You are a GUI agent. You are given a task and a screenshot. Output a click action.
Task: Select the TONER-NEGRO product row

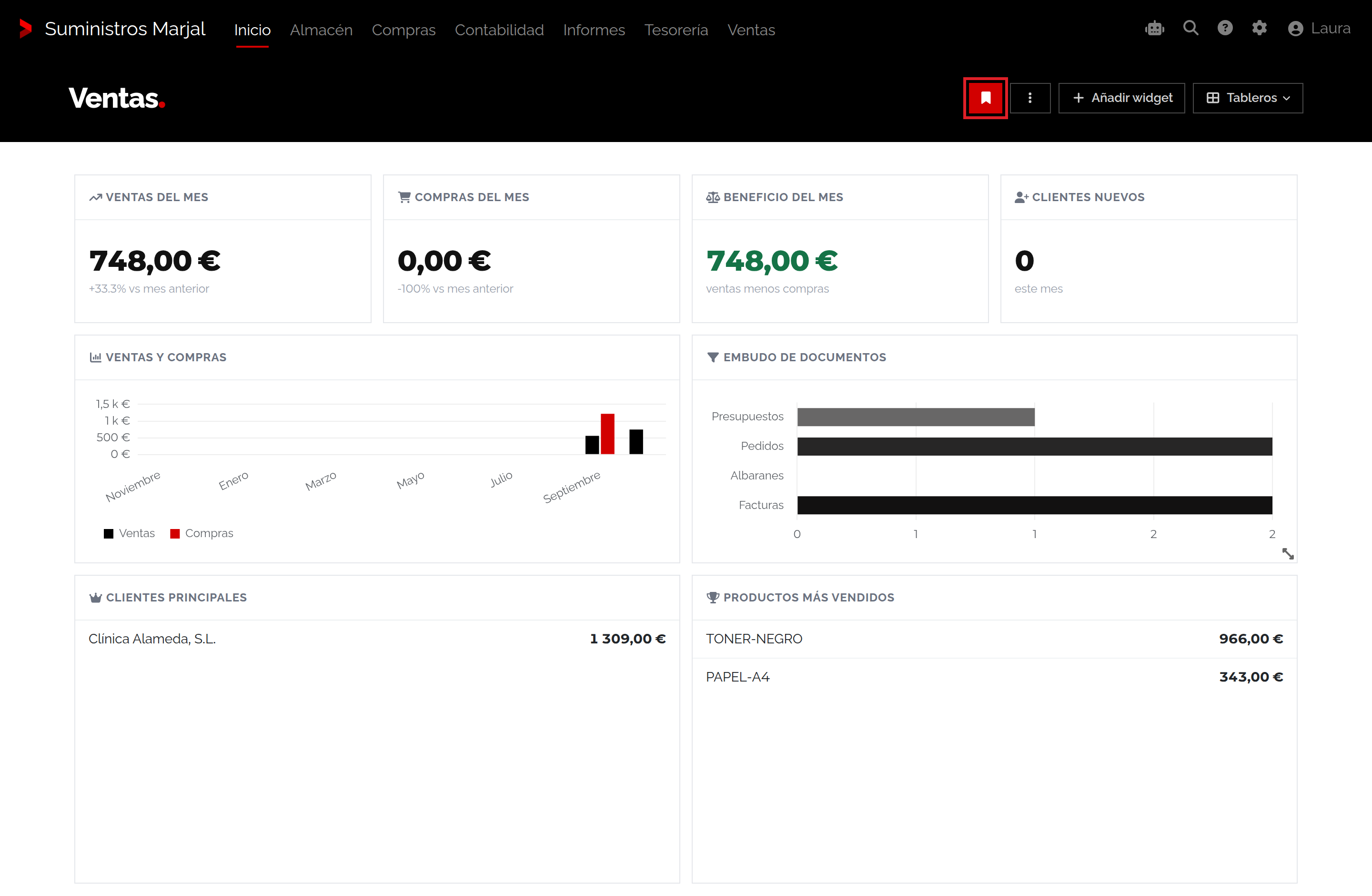tap(994, 639)
